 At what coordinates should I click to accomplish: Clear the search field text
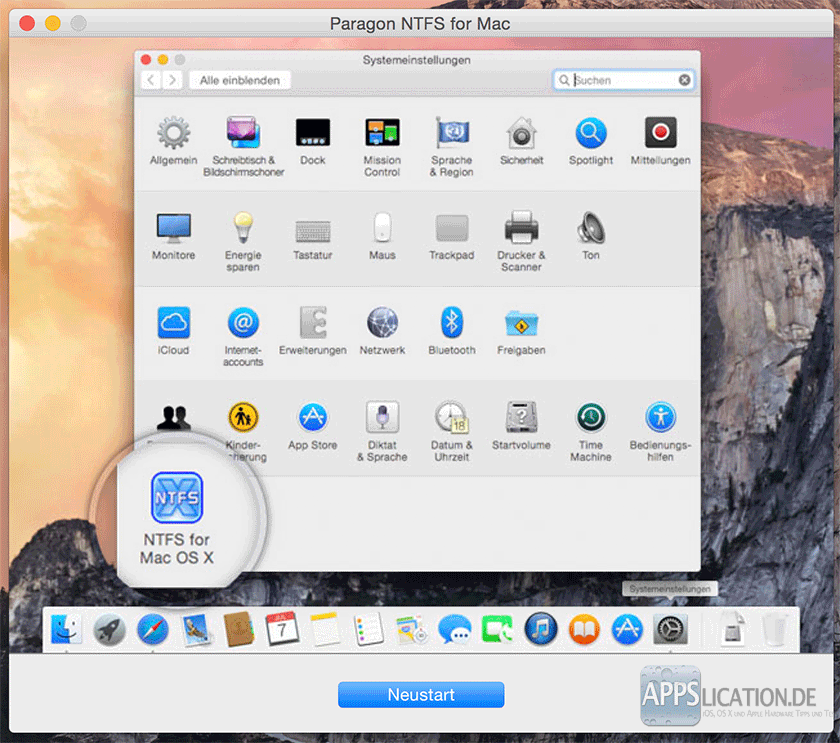[684, 80]
